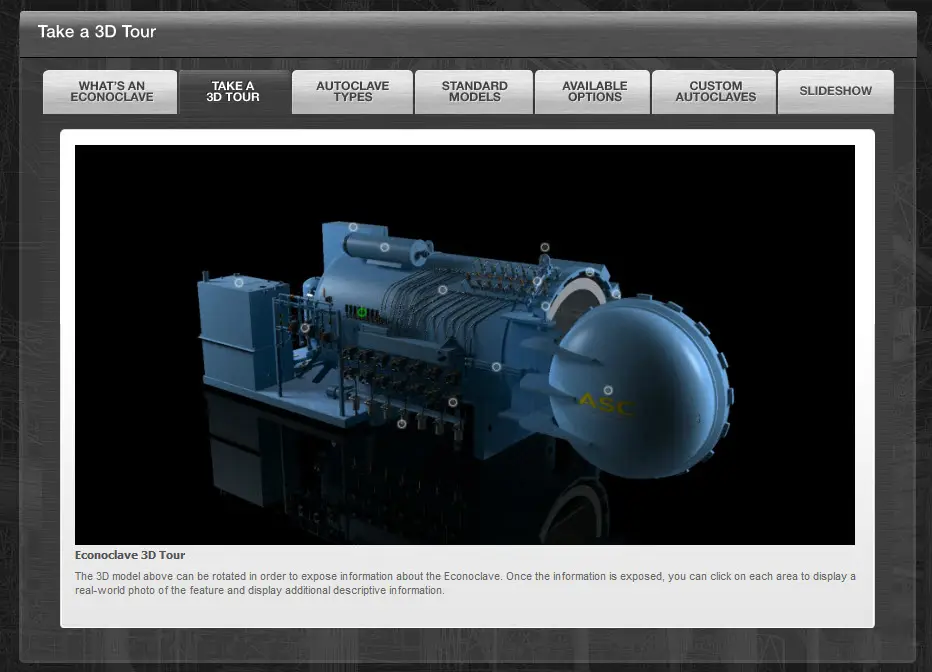The height and width of the screenshot is (672, 932).
Task: Open the Custom Autoclaves tab
Action: coord(714,92)
